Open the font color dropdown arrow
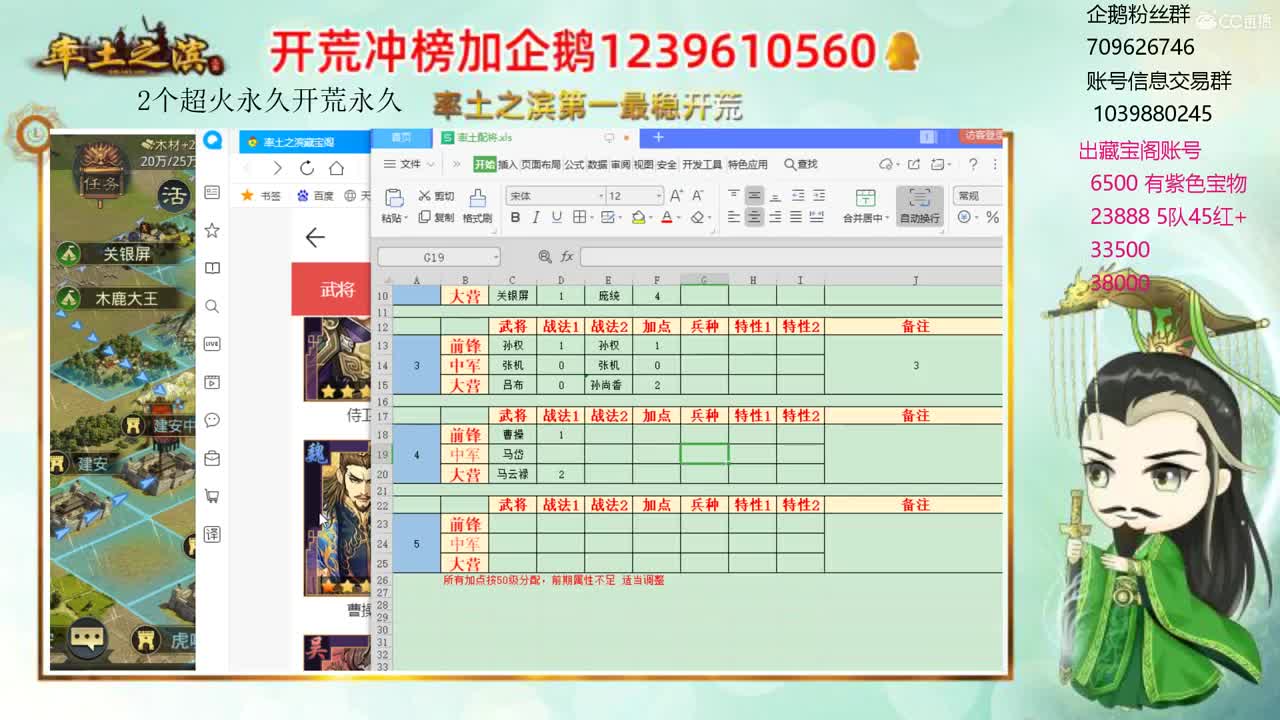The image size is (1280, 720). pyautogui.click(x=678, y=218)
